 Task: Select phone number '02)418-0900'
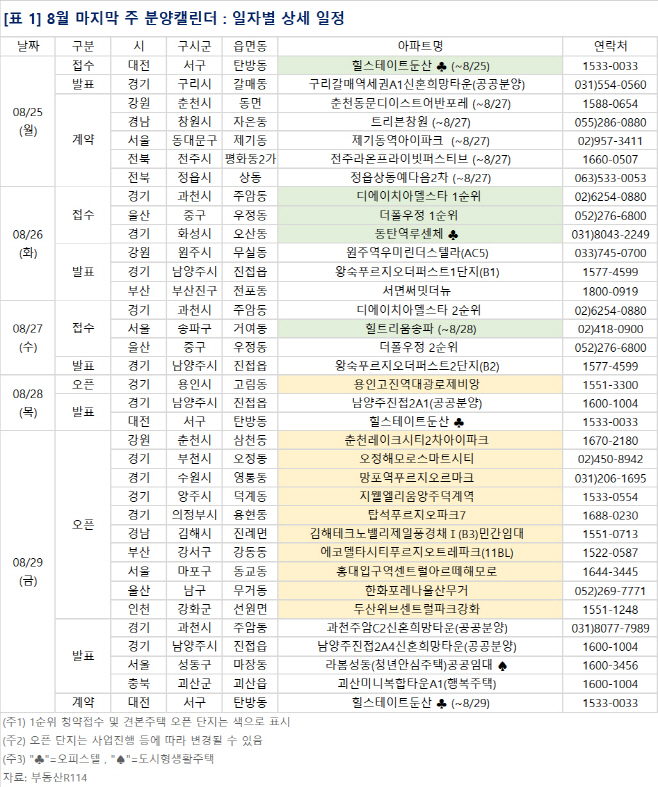pyautogui.click(x=610, y=329)
